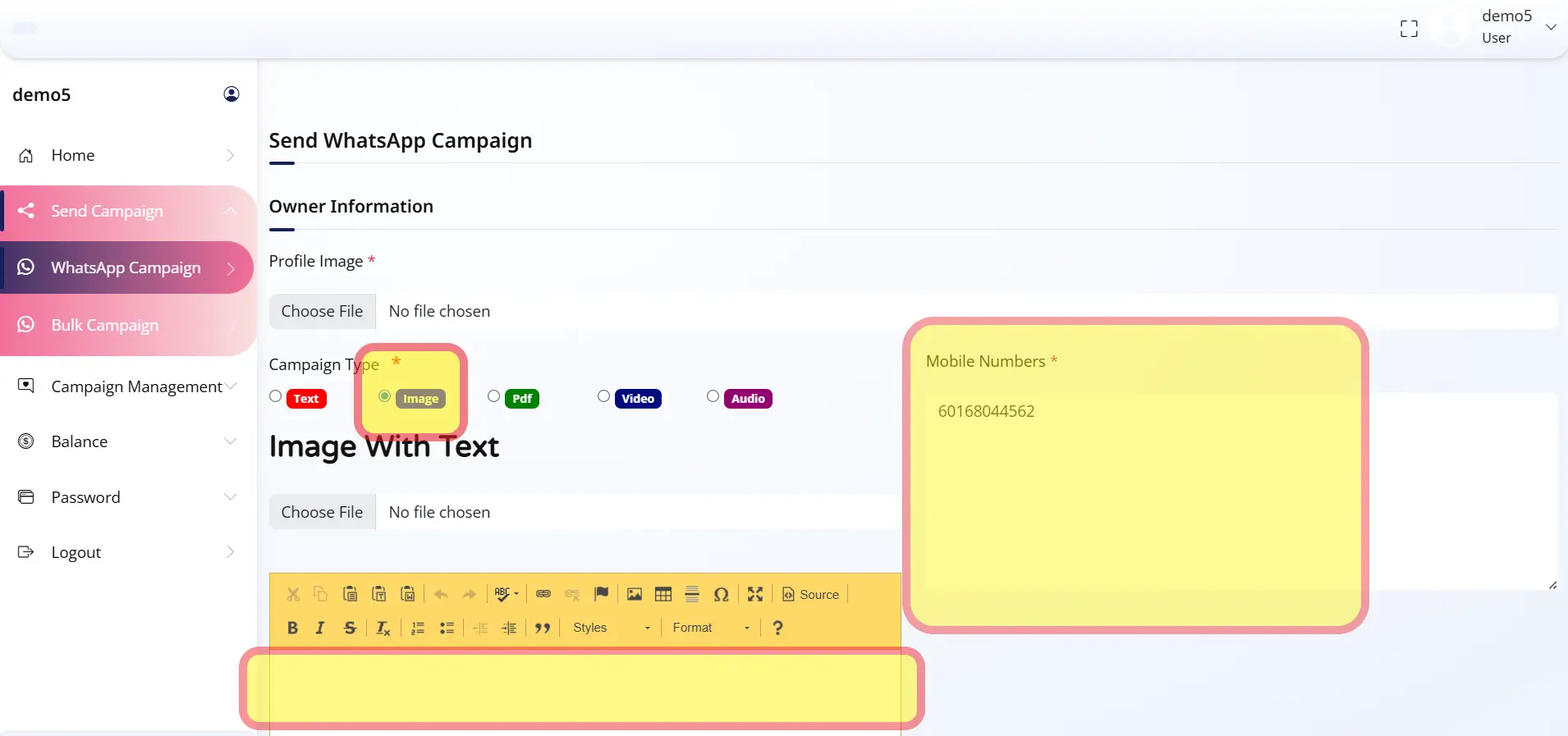Click the WhatsApp Campaign chevron arrow

click(231, 268)
